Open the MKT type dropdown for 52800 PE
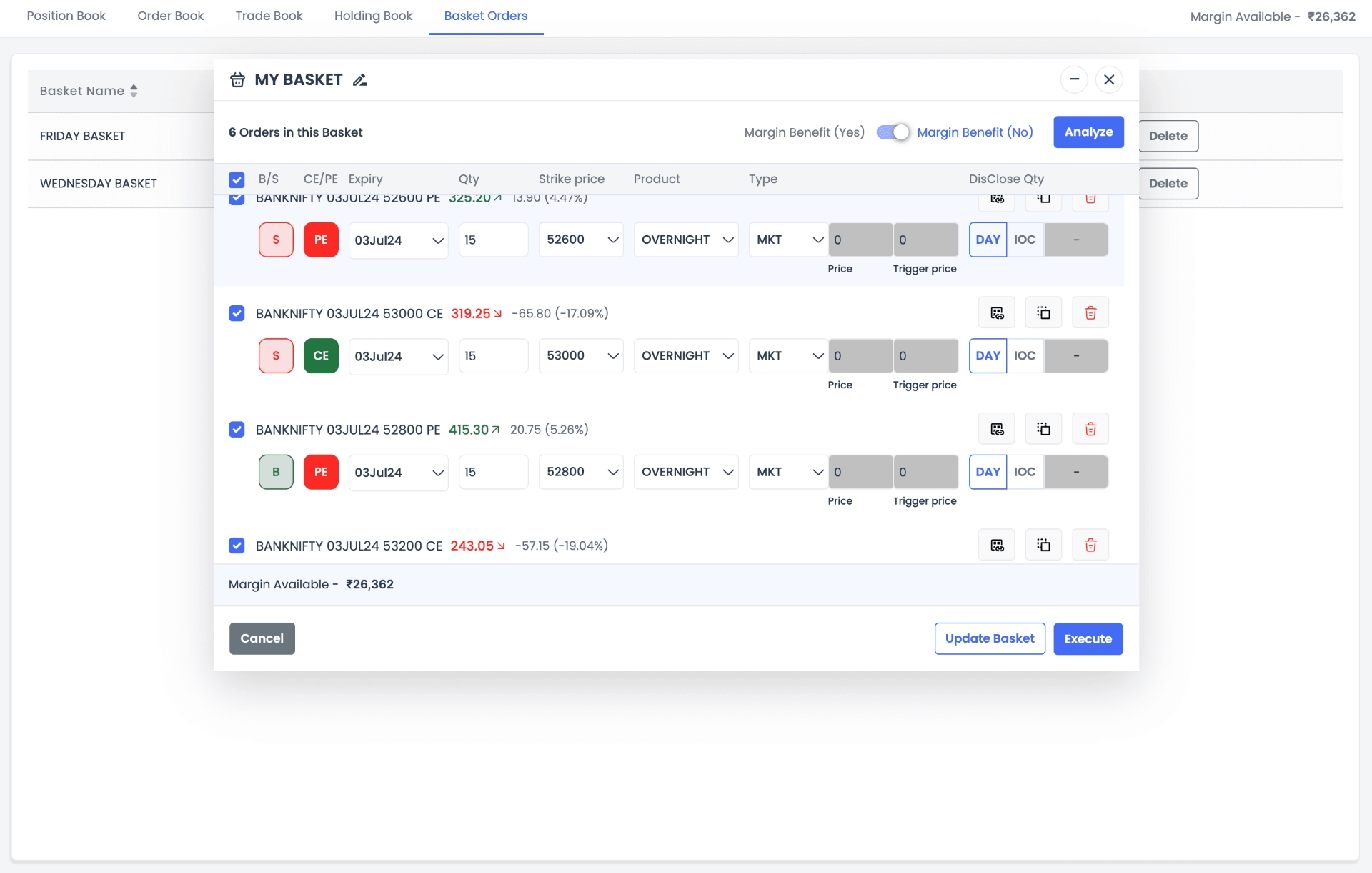Screen dimensions: 1372x873 (x=788, y=472)
